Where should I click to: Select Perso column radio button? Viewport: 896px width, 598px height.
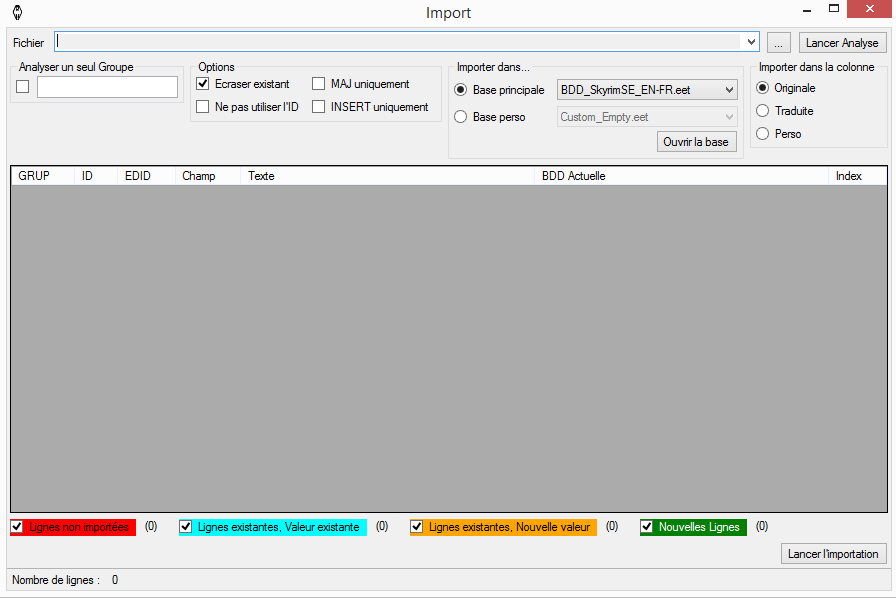click(x=763, y=134)
